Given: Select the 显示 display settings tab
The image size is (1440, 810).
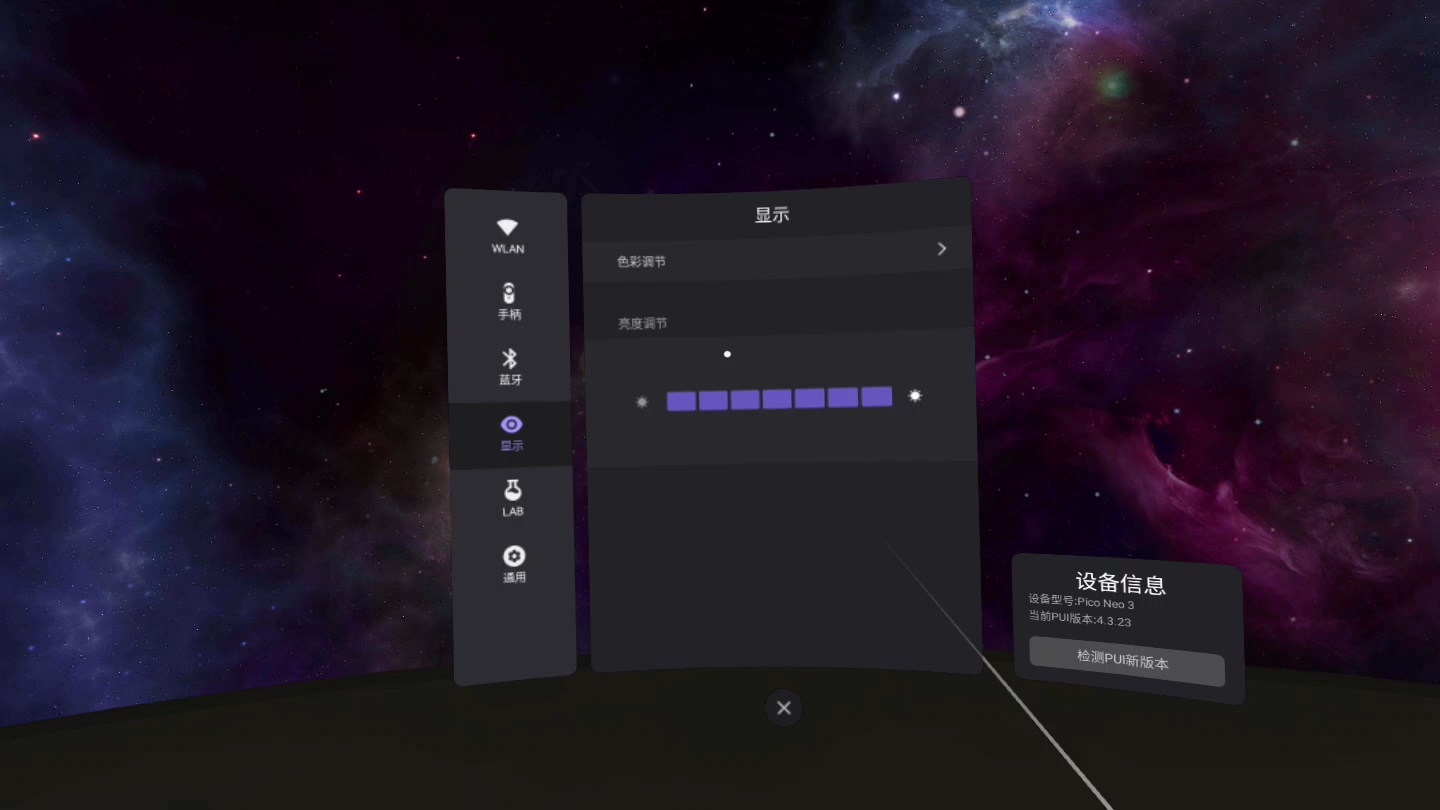Looking at the screenshot, I should pos(511,433).
